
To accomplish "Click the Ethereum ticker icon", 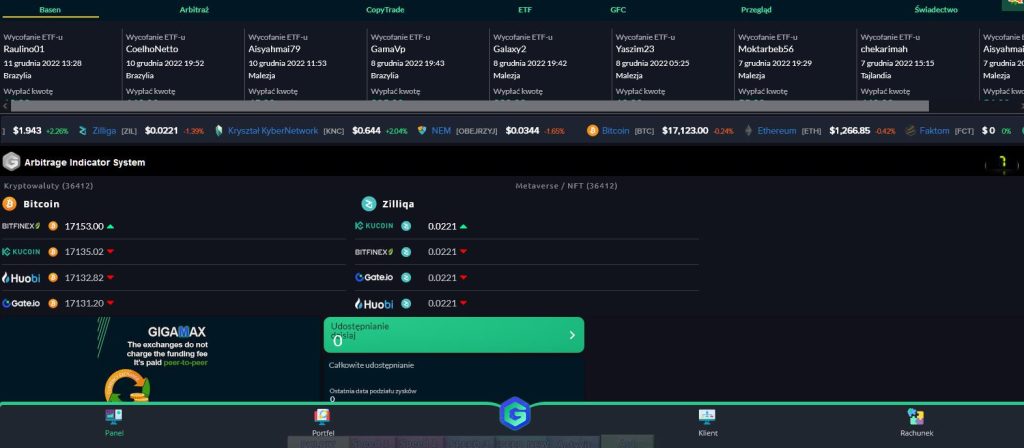I will [x=748, y=131].
